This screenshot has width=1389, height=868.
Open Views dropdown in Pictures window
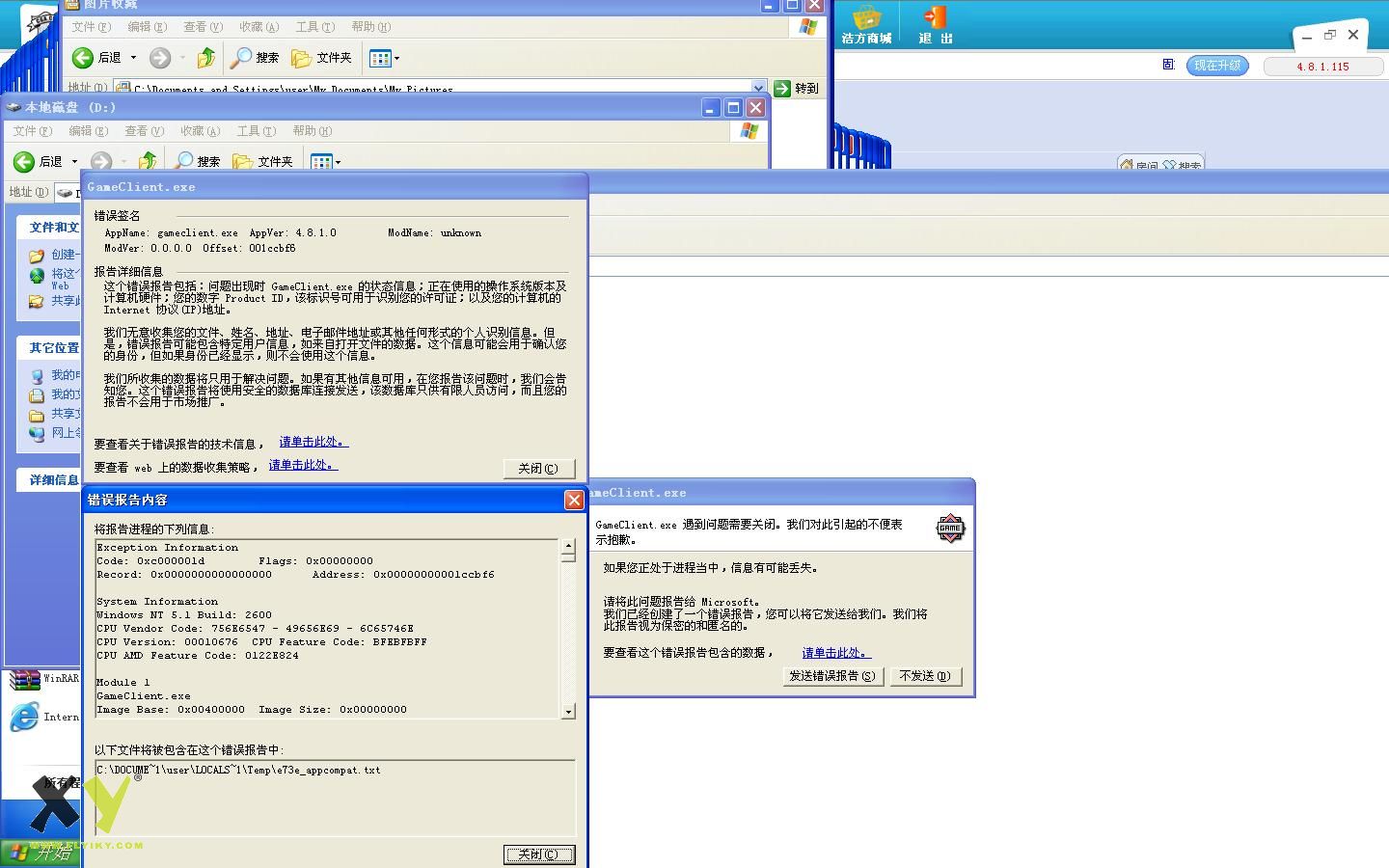click(x=384, y=58)
